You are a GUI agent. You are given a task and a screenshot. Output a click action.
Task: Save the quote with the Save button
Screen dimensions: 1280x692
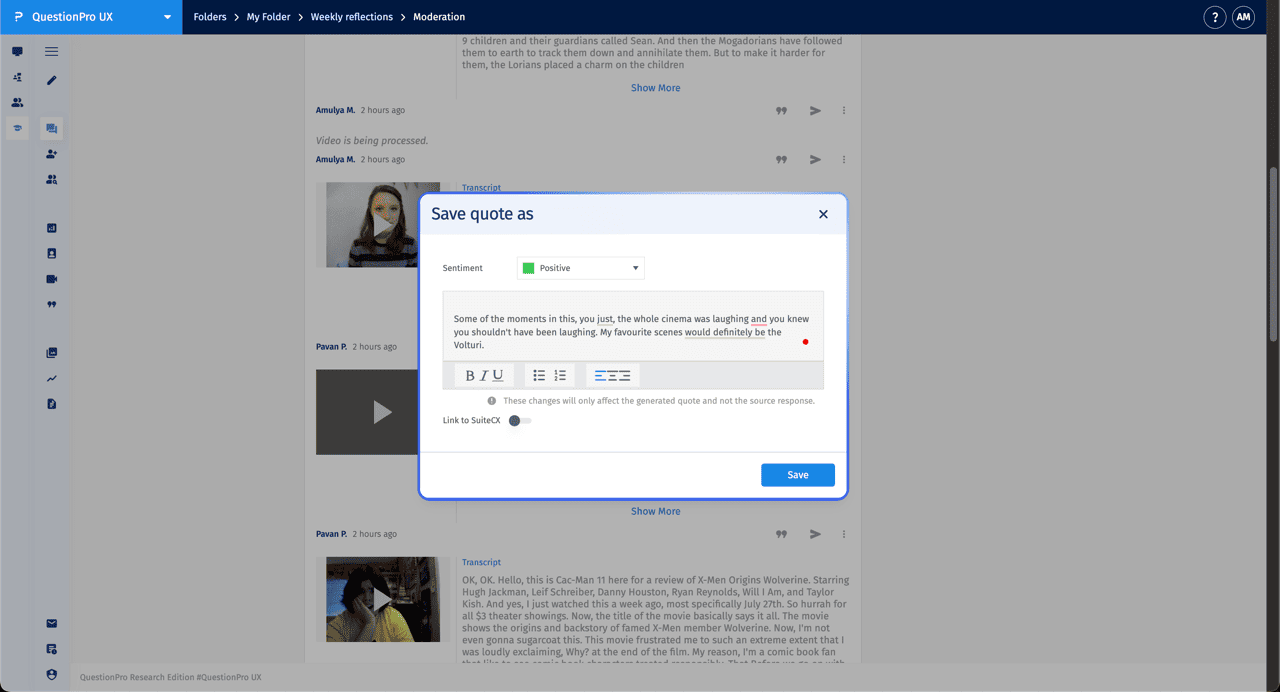(x=797, y=474)
